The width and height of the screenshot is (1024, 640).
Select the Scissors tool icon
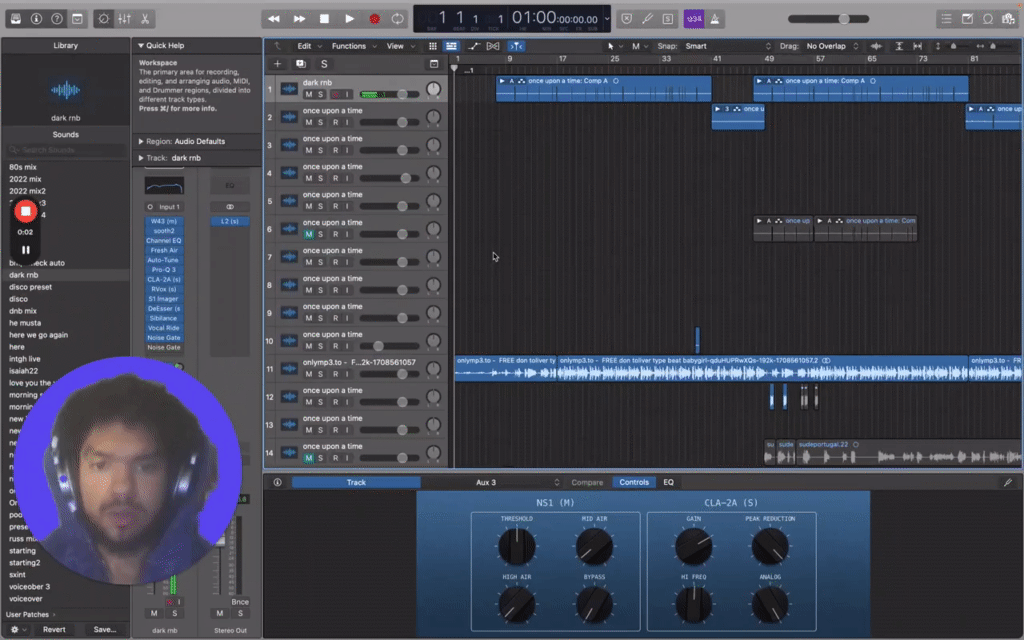(146, 18)
